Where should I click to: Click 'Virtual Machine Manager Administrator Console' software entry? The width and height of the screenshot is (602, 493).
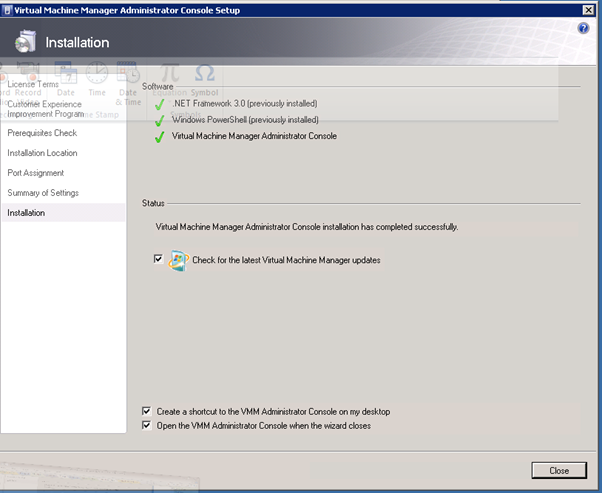pos(254,136)
